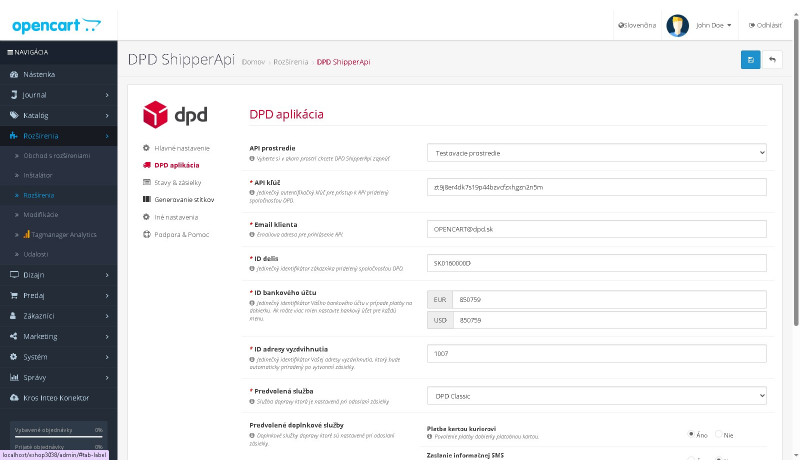Click the Správy chart icon
This screenshot has height=470, width=800.
pos(14,378)
